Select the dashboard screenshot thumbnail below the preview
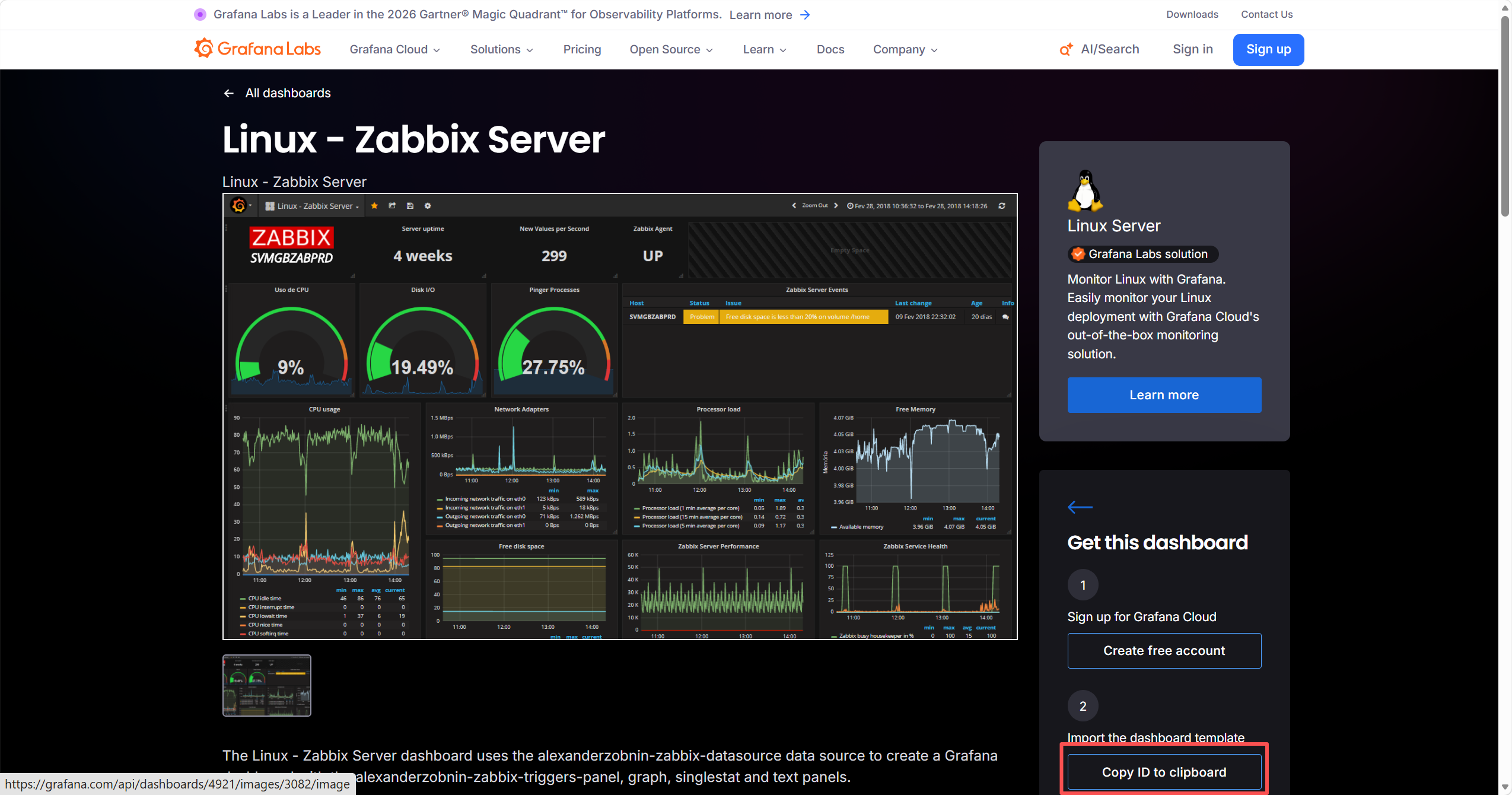Image resolution: width=1512 pixels, height=795 pixels. (267, 685)
